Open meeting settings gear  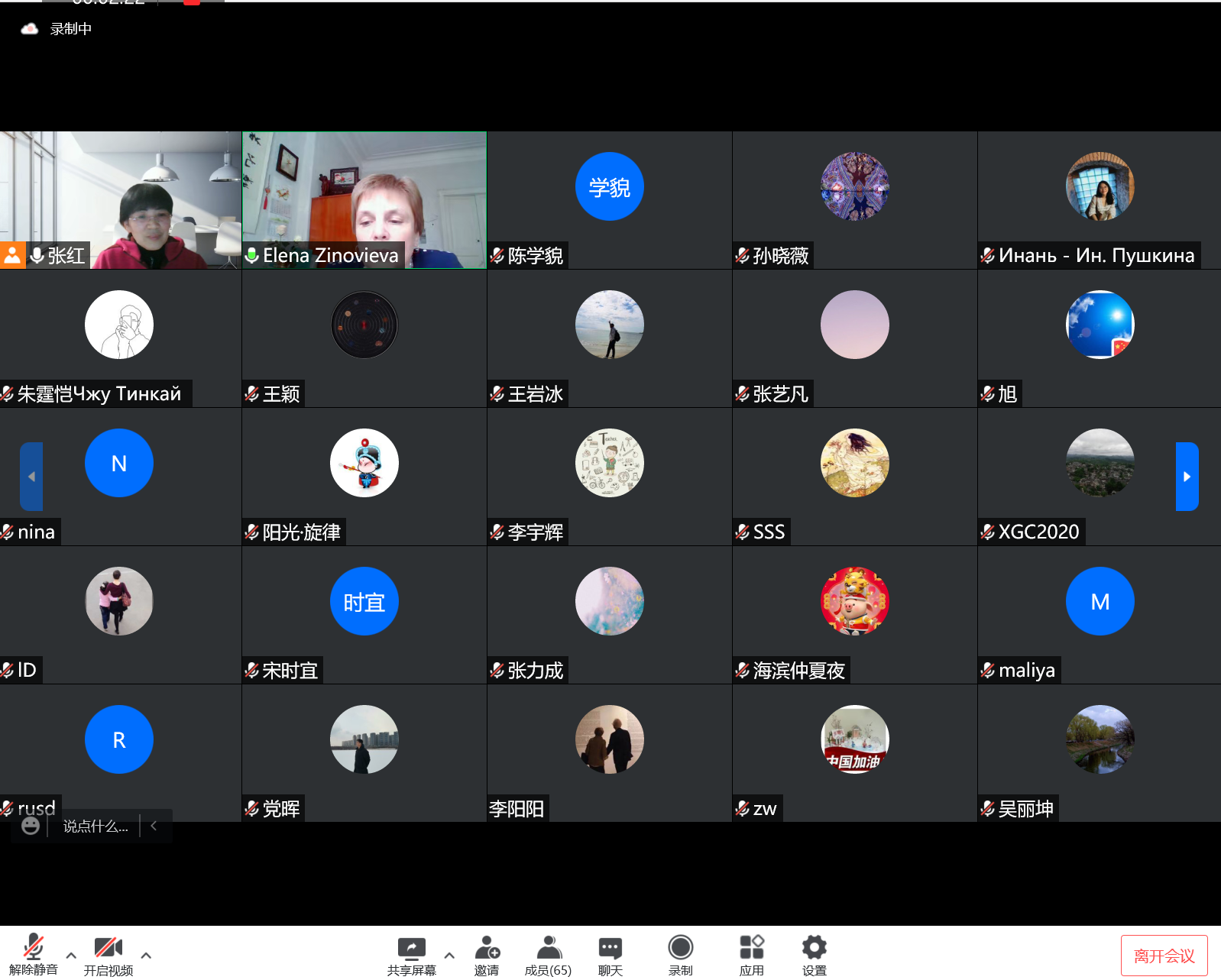(814, 949)
